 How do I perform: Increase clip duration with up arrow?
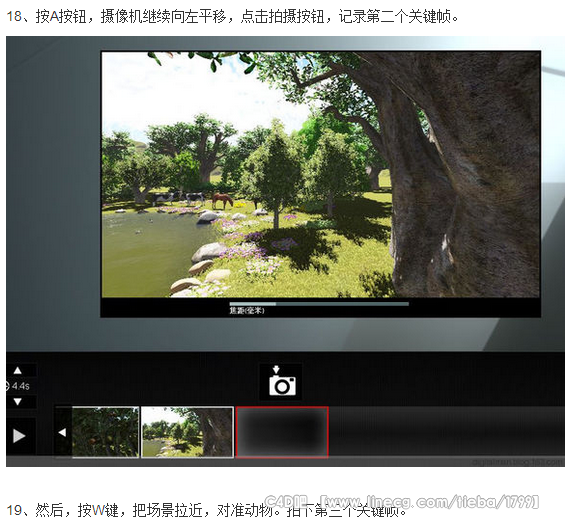(x=18, y=370)
